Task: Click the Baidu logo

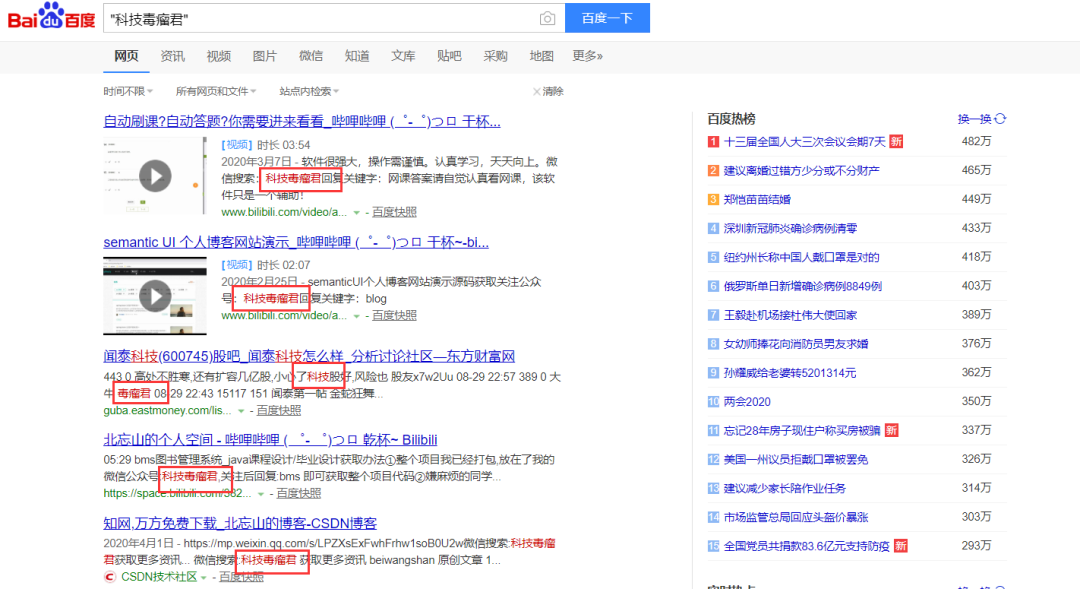Action: click(x=51, y=17)
